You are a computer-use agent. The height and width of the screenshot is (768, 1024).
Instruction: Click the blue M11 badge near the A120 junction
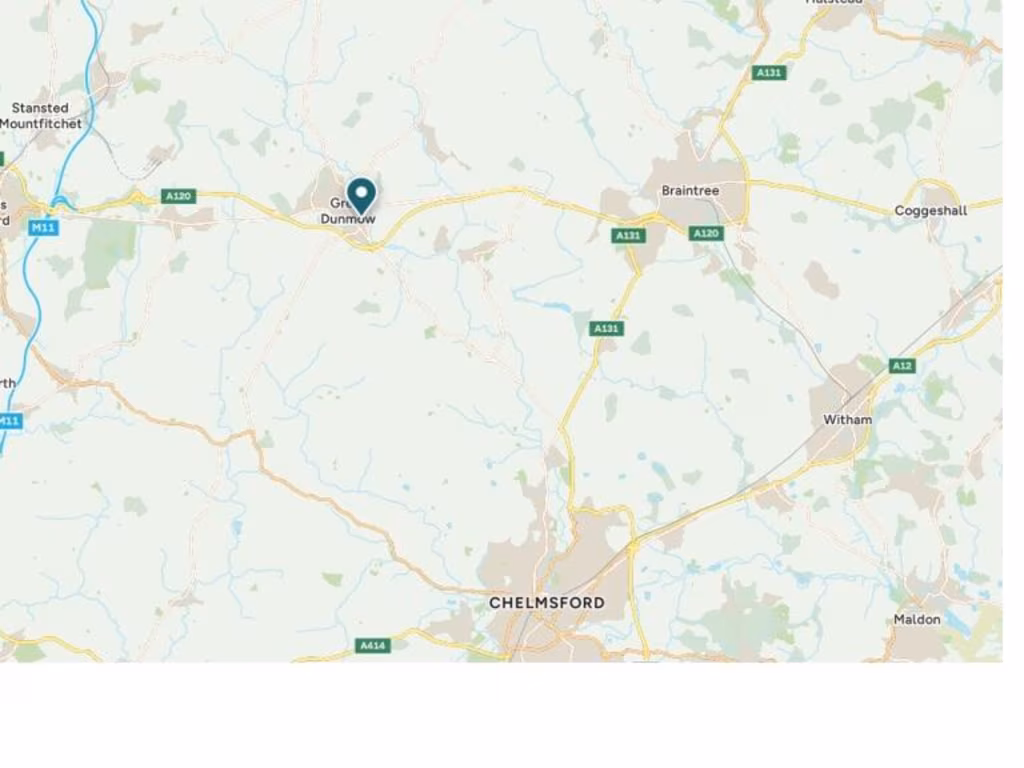point(44,227)
